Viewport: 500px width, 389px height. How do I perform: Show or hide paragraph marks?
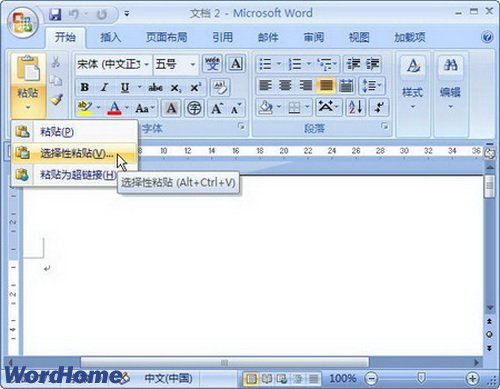tap(379, 108)
